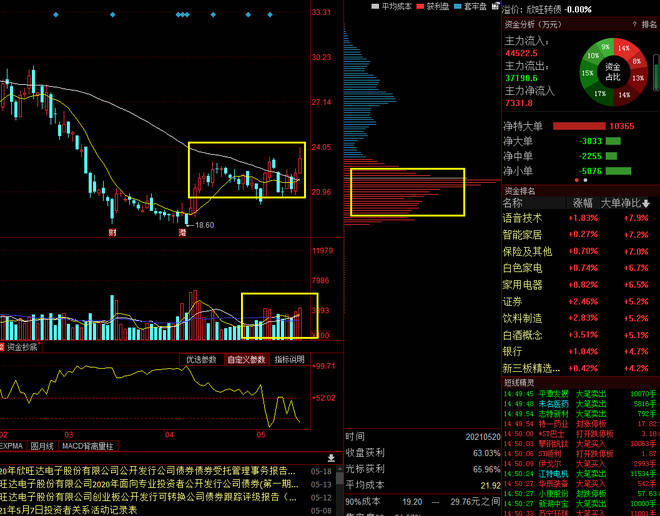The width and height of the screenshot is (660, 516).
Task: Click the fund share donut chart
Action: point(613,69)
